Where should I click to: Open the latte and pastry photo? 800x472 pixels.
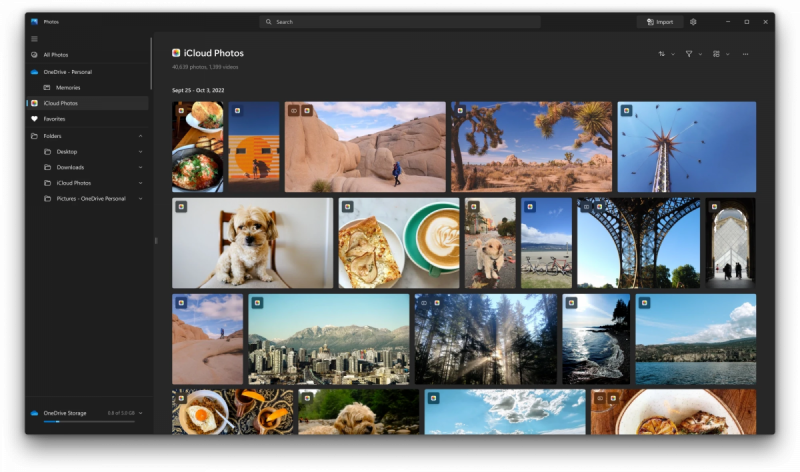(x=398, y=244)
